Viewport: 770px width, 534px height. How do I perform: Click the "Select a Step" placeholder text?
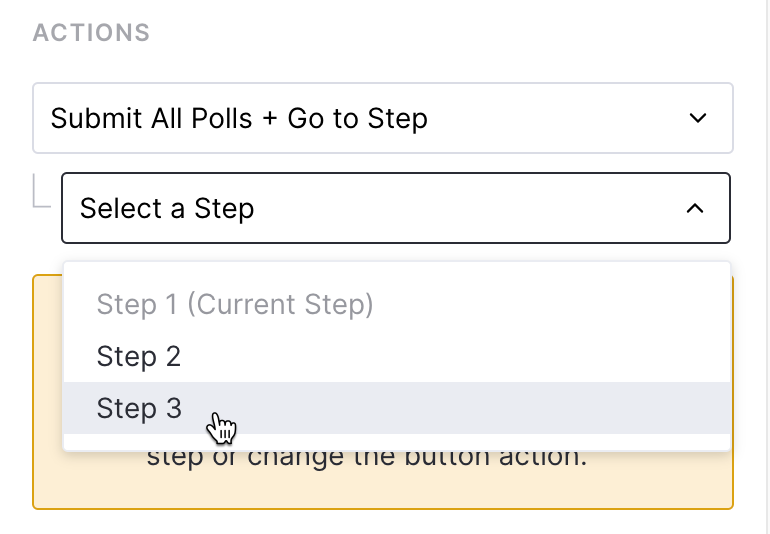167,208
